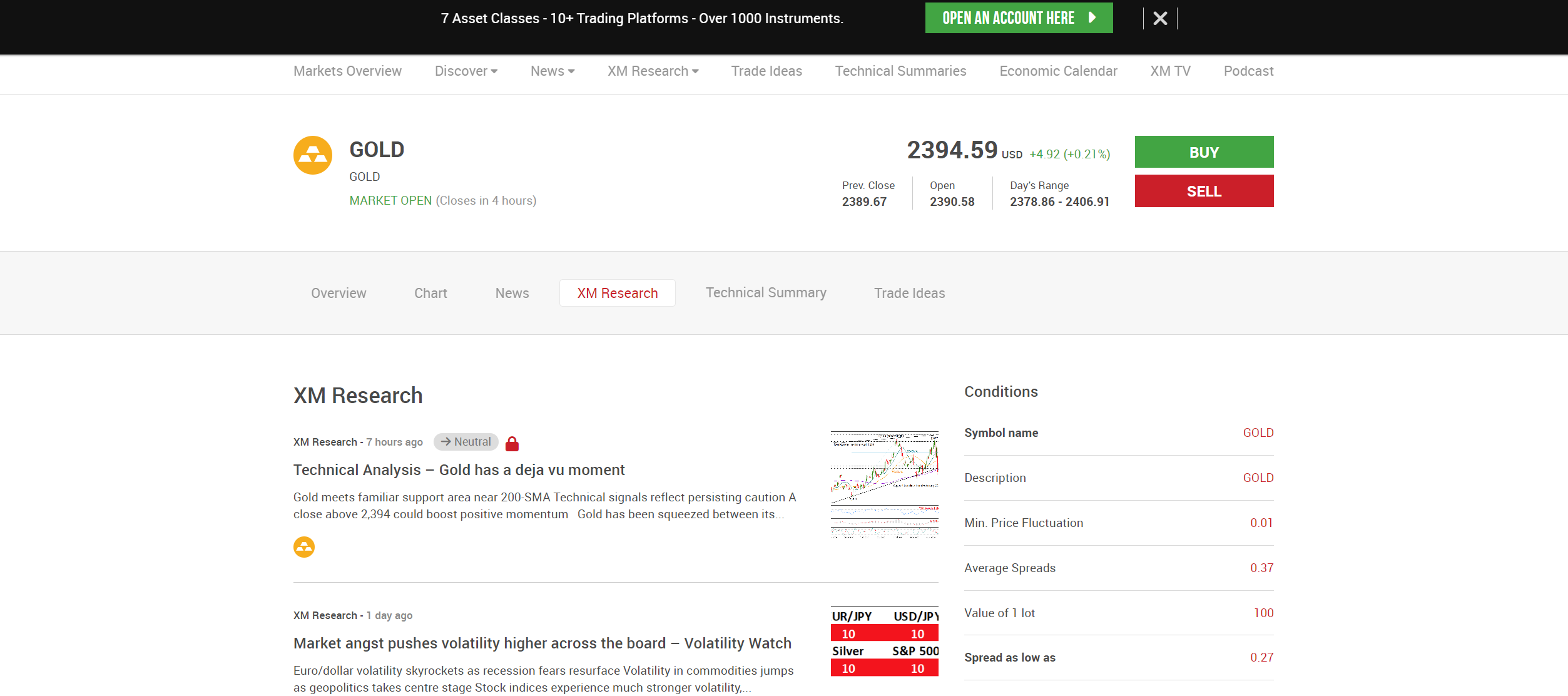Close the promotional top banner

click(1160, 18)
